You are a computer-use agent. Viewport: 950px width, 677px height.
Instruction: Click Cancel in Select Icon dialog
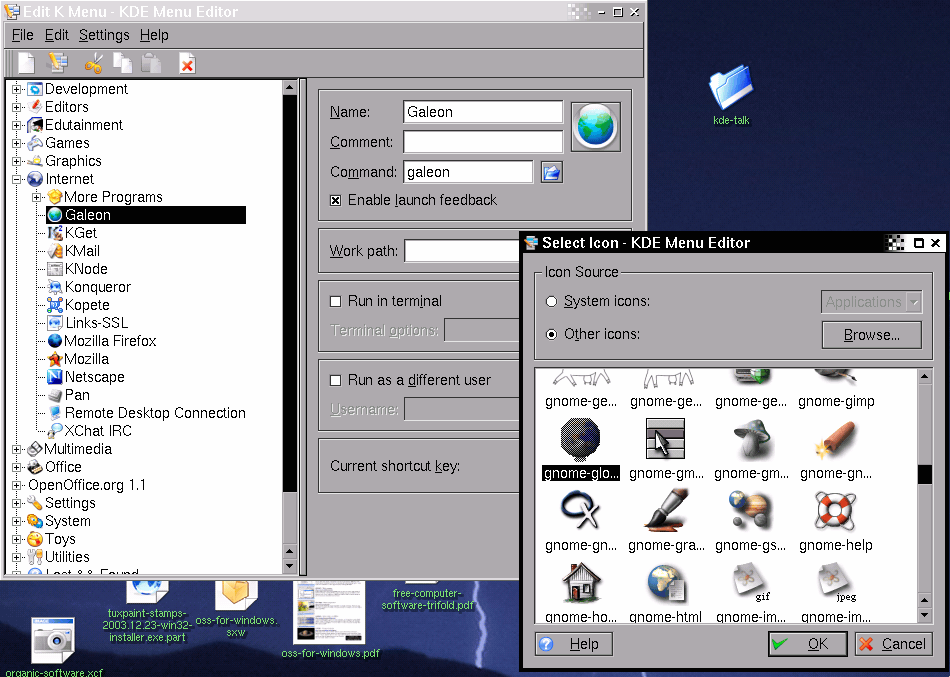(893, 644)
